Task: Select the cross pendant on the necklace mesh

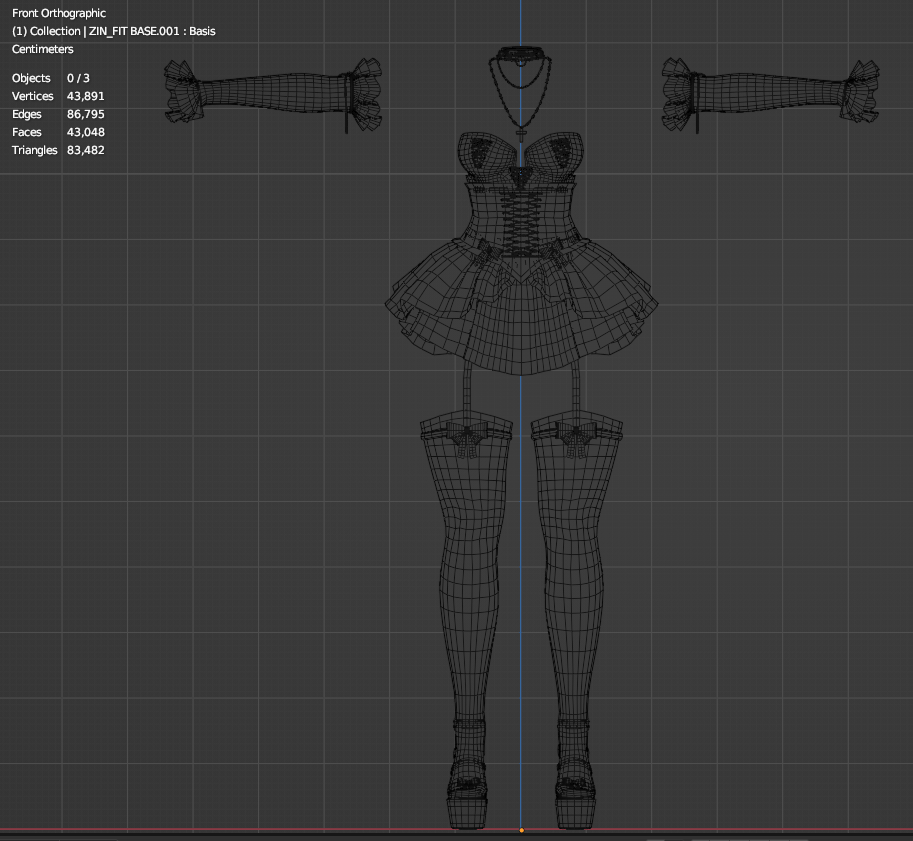Action: click(x=521, y=136)
